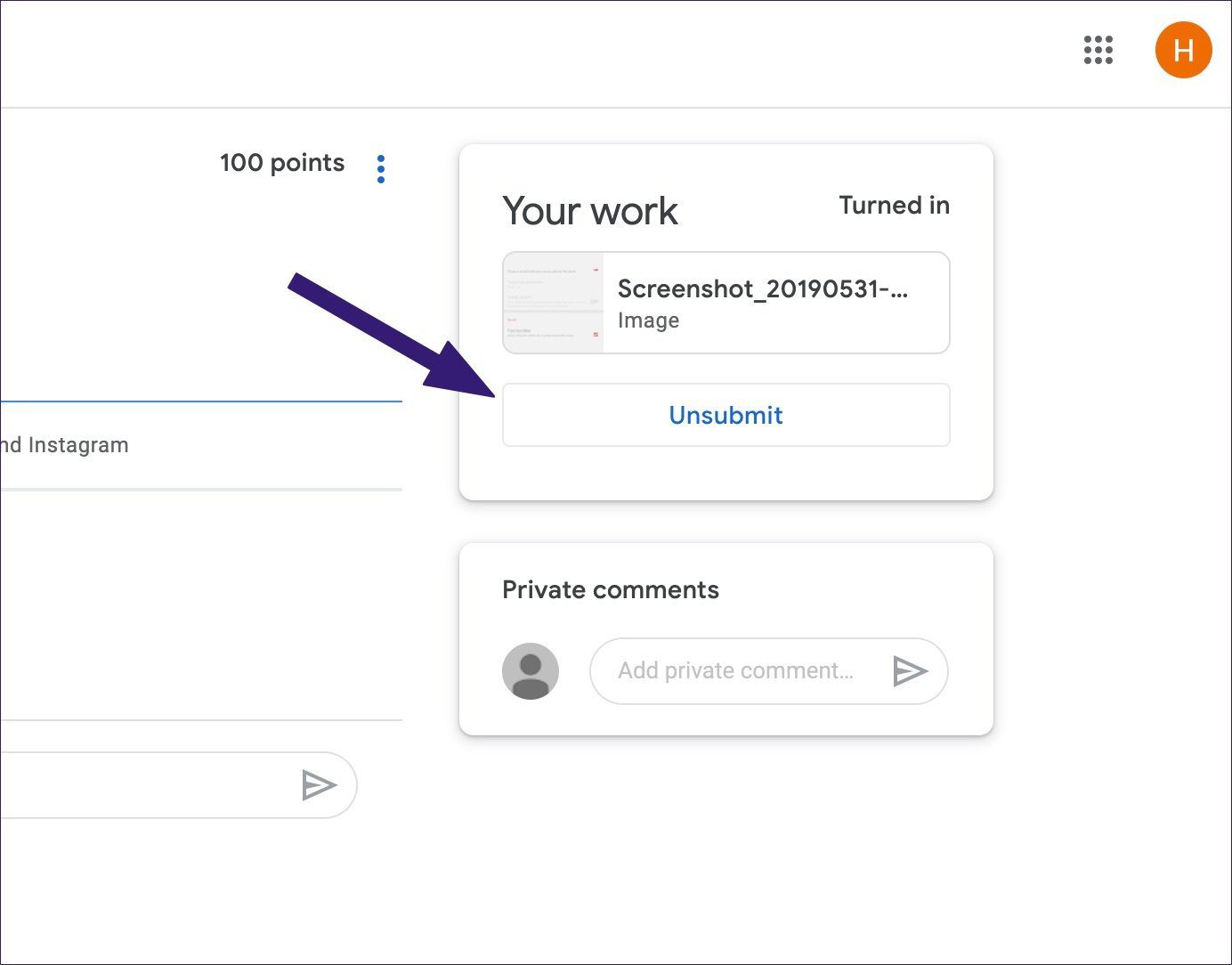Image resolution: width=1232 pixels, height=965 pixels.
Task: Send the class comment using arrow icon
Action: click(x=319, y=785)
